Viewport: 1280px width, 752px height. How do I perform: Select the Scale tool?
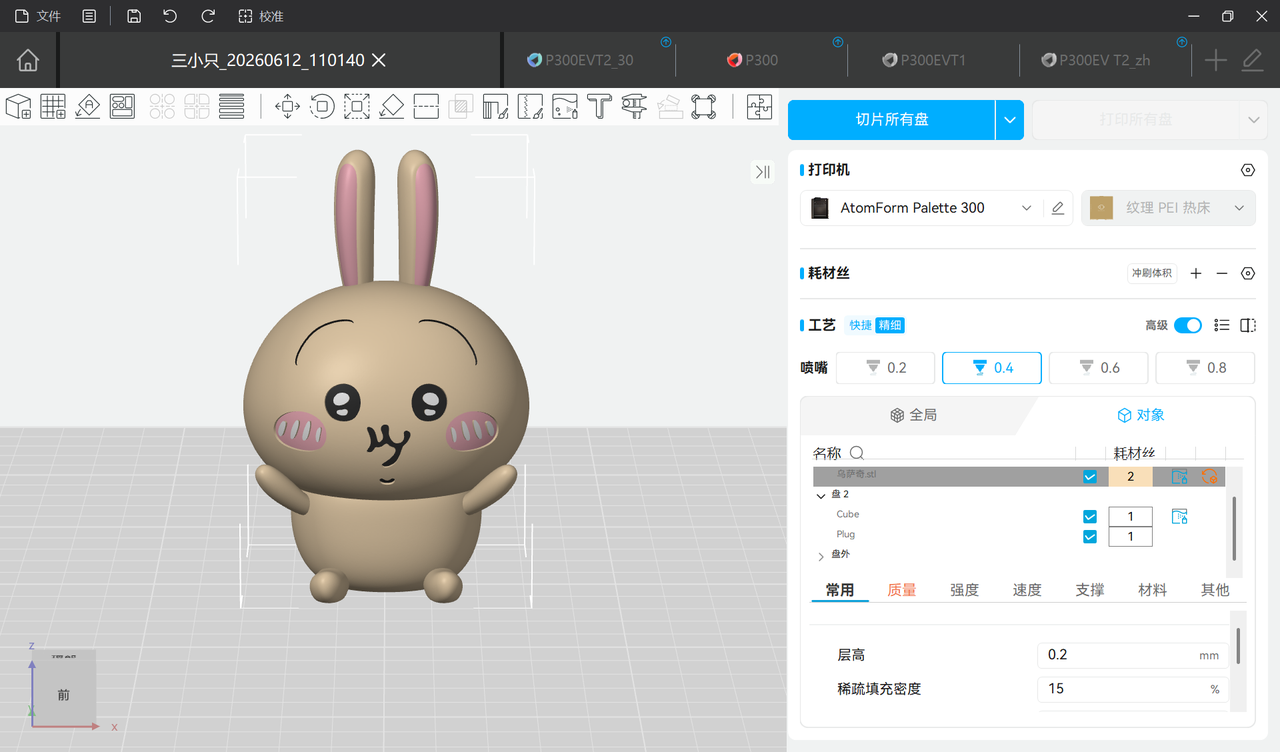[357, 106]
